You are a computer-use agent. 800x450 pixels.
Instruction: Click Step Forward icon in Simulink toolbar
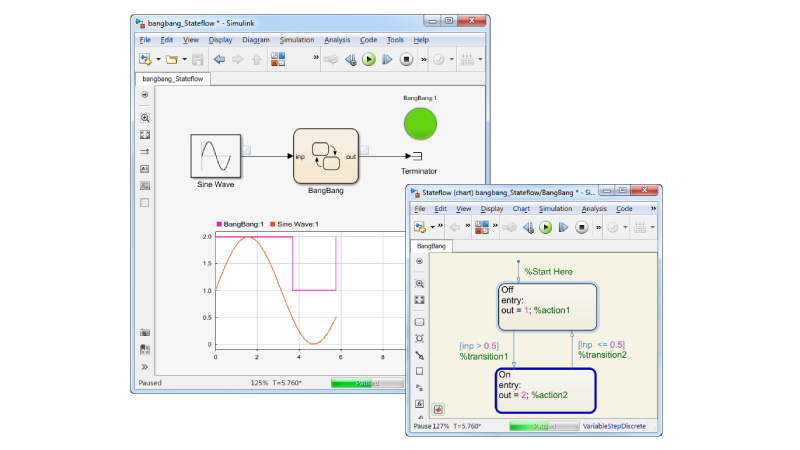pyautogui.click(x=388, y=59)
